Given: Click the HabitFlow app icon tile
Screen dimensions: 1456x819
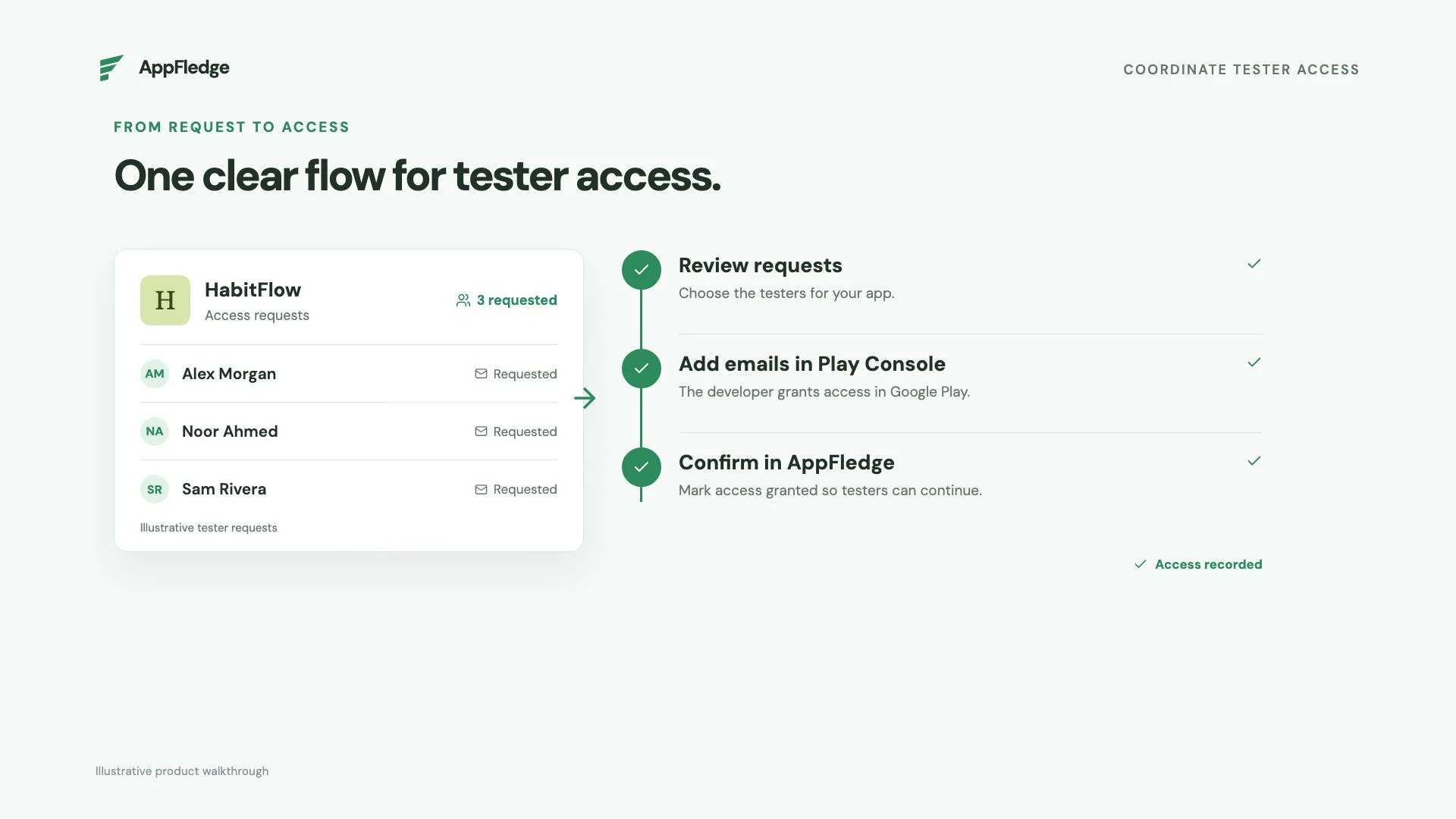Looking at the screenshot, I should [165, 300].
